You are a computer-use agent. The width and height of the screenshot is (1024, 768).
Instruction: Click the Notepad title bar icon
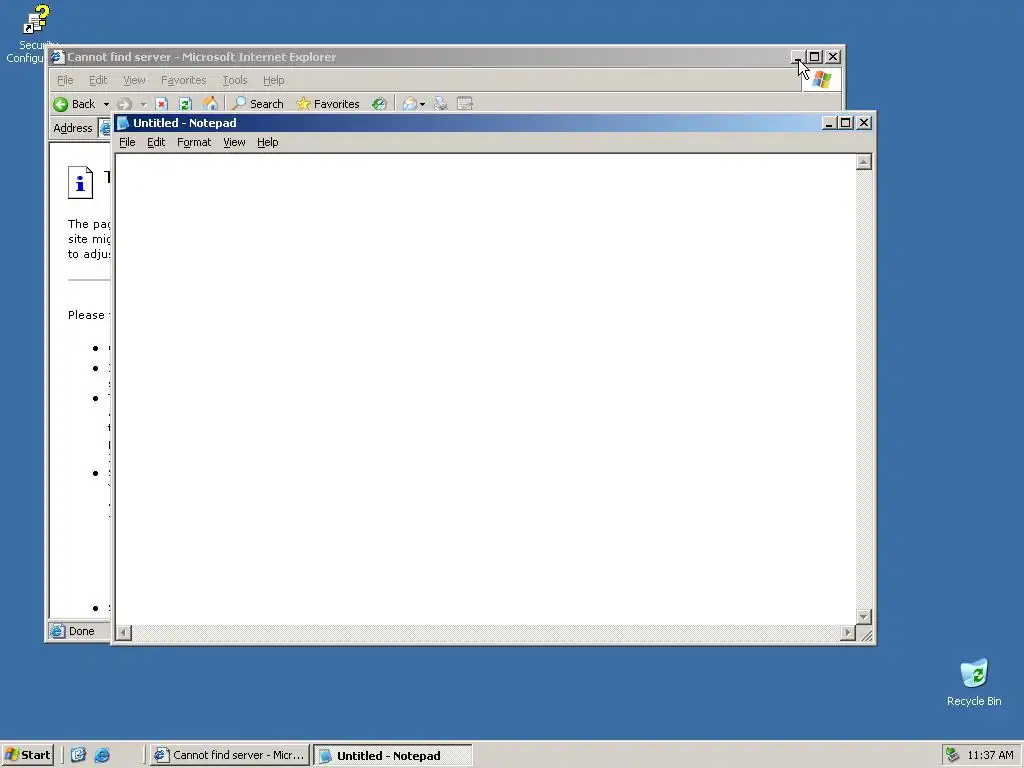123,123
